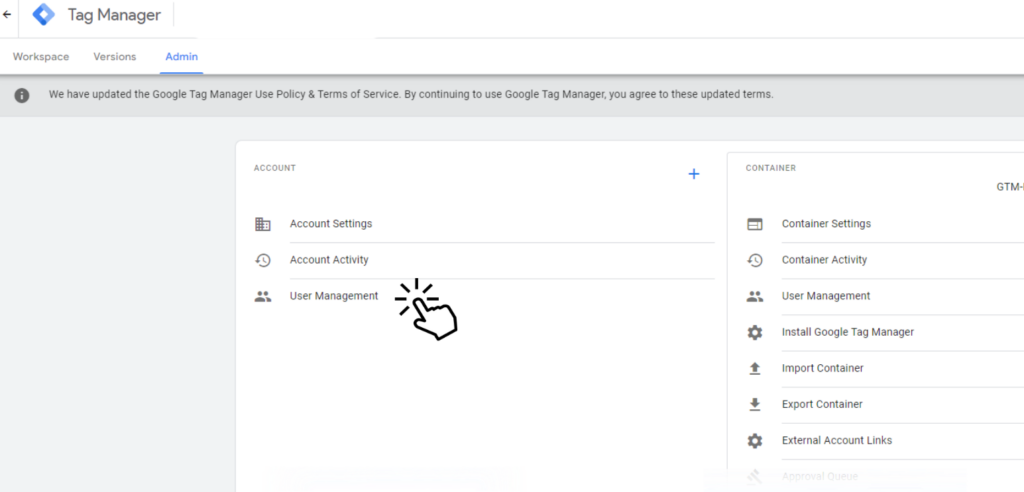Click the Container Activity history icon
The width and height of the screenshot is (1024, 492).
point(754,260)
